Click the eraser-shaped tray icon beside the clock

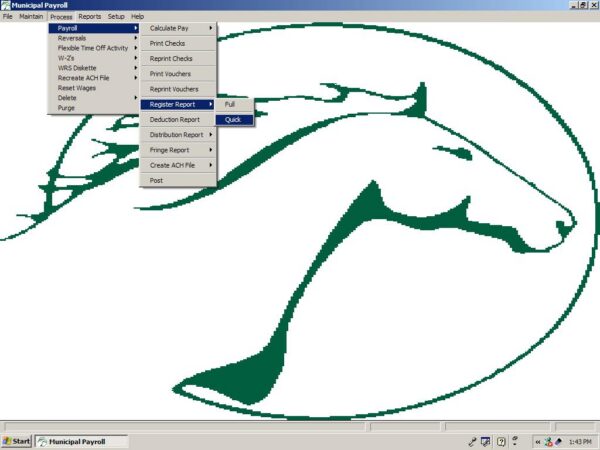558,441
